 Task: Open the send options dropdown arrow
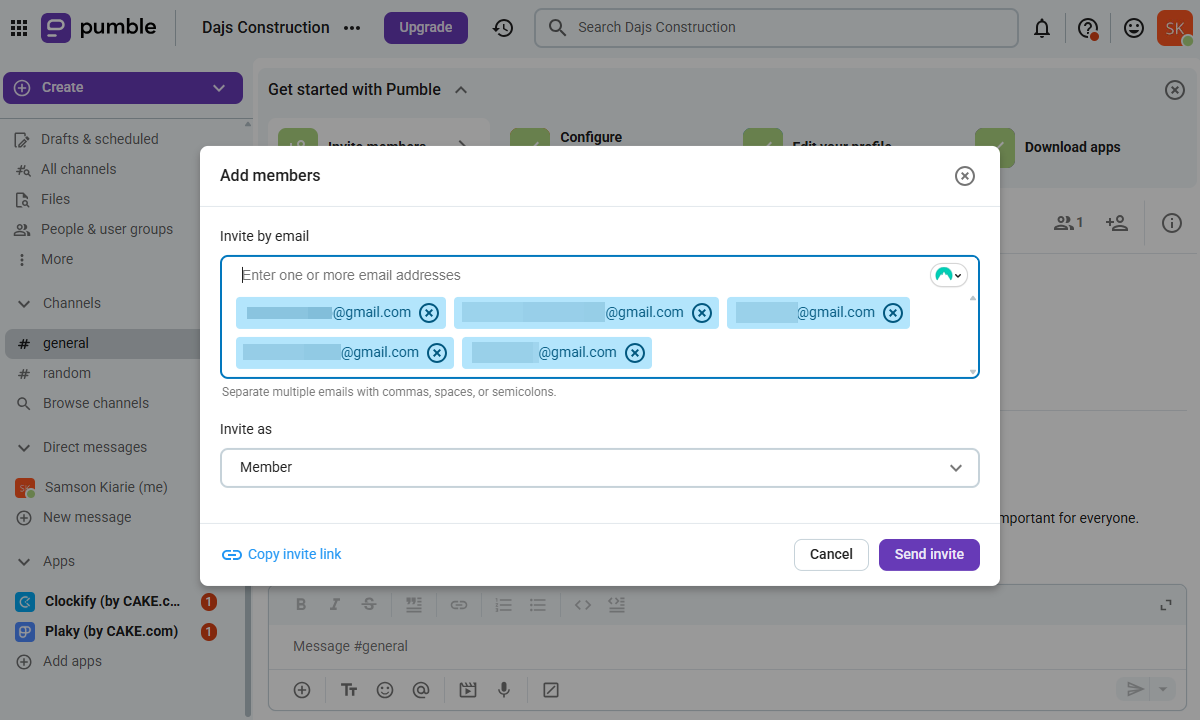coord(1162,689)
